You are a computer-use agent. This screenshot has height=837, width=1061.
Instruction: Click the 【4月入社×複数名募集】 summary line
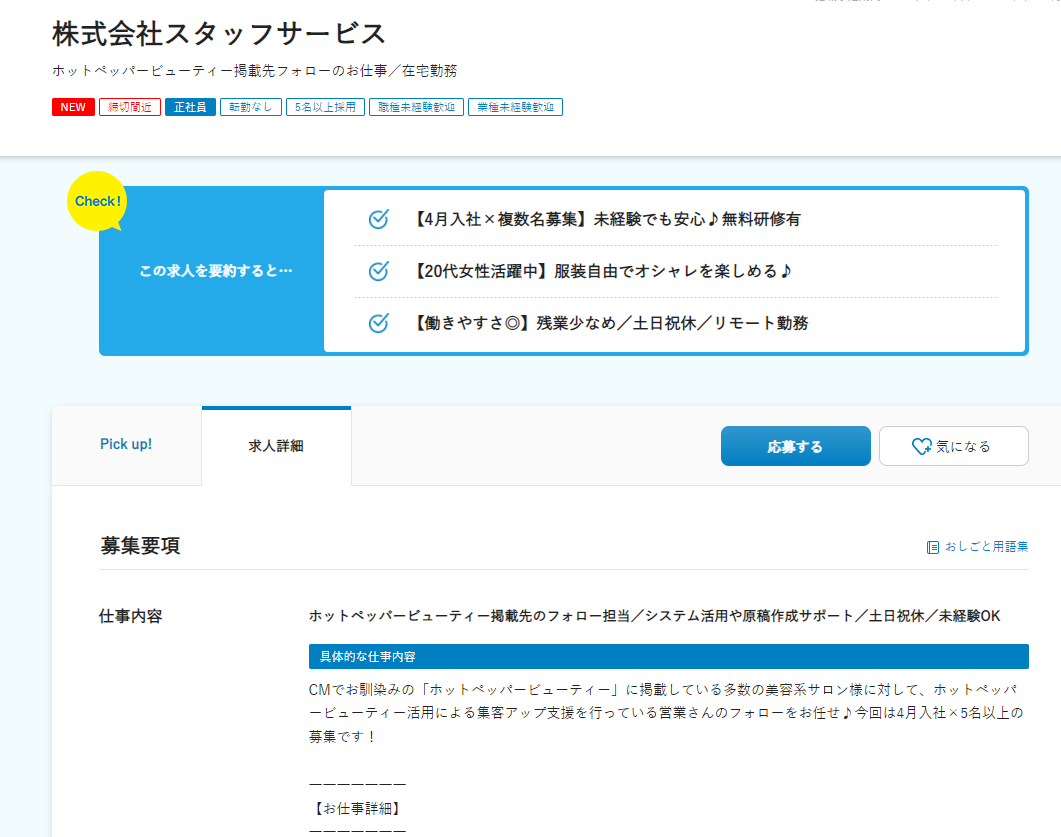[x=606, y=219]
